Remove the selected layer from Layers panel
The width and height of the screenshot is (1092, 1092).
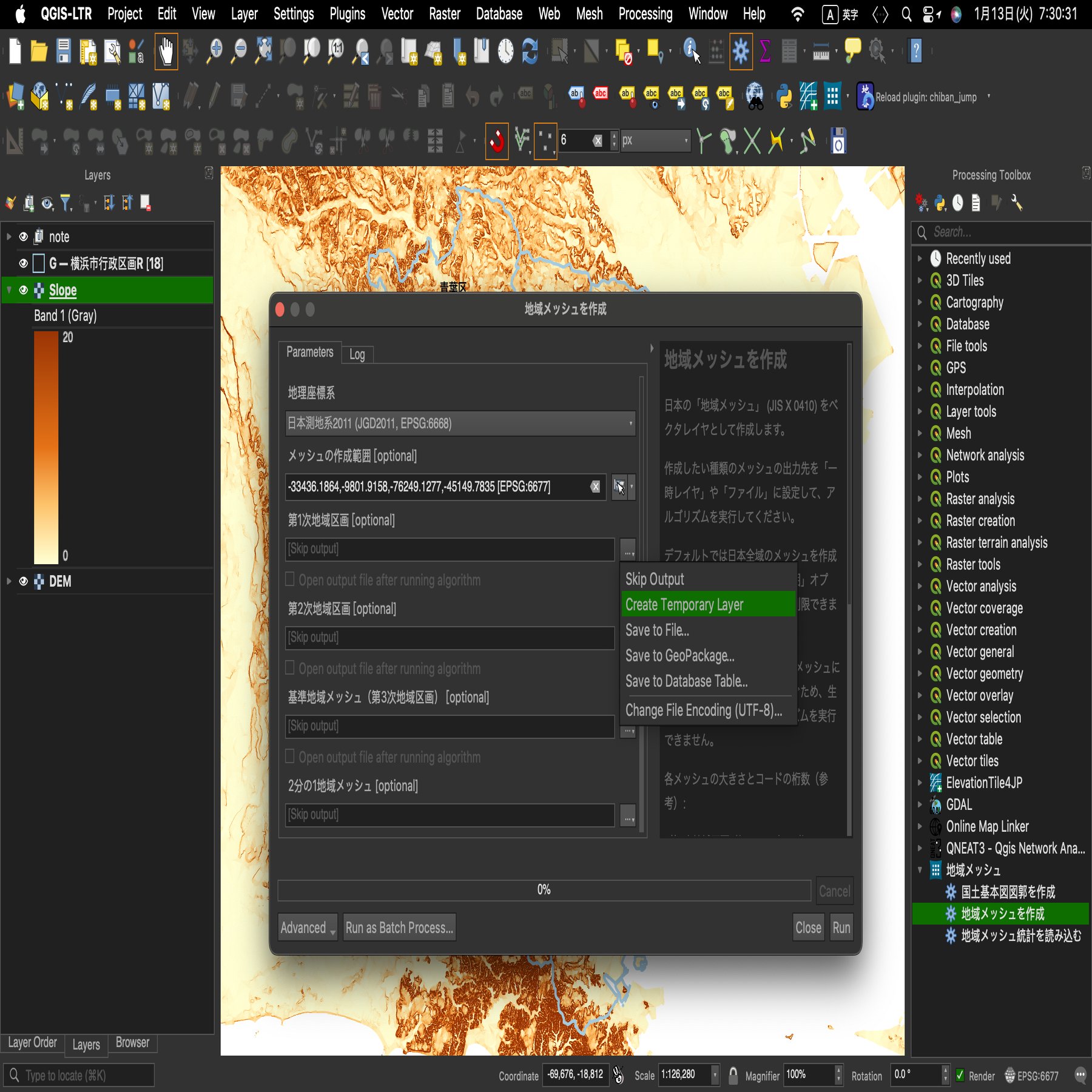coord(146,203)
